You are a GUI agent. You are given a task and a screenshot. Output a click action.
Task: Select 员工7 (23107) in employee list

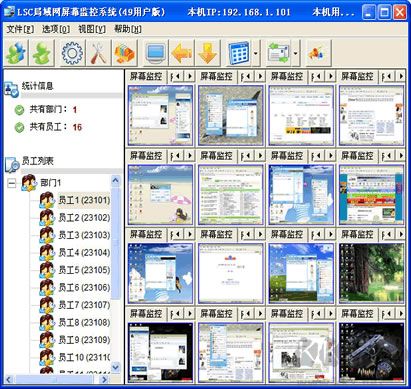(x=84, y=305)
